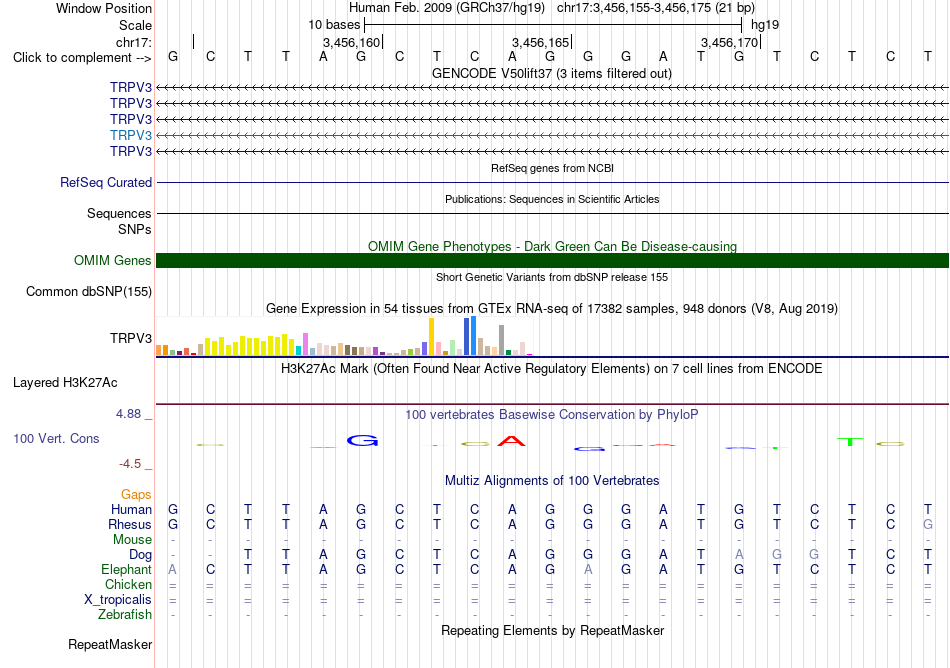Click the dark green OMIM Genes bar
This screenshot has width=950, height=668.
552,260
